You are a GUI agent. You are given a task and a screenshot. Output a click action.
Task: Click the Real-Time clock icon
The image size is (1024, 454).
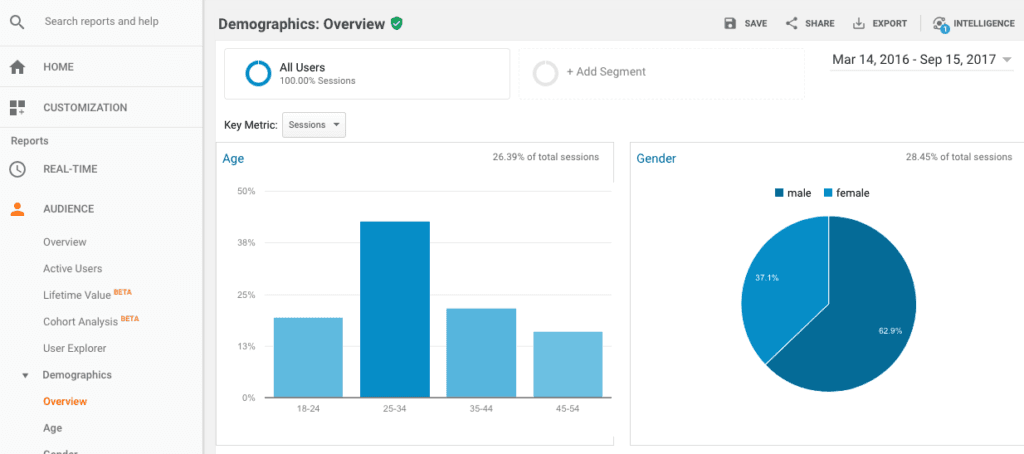click(17, 169)
